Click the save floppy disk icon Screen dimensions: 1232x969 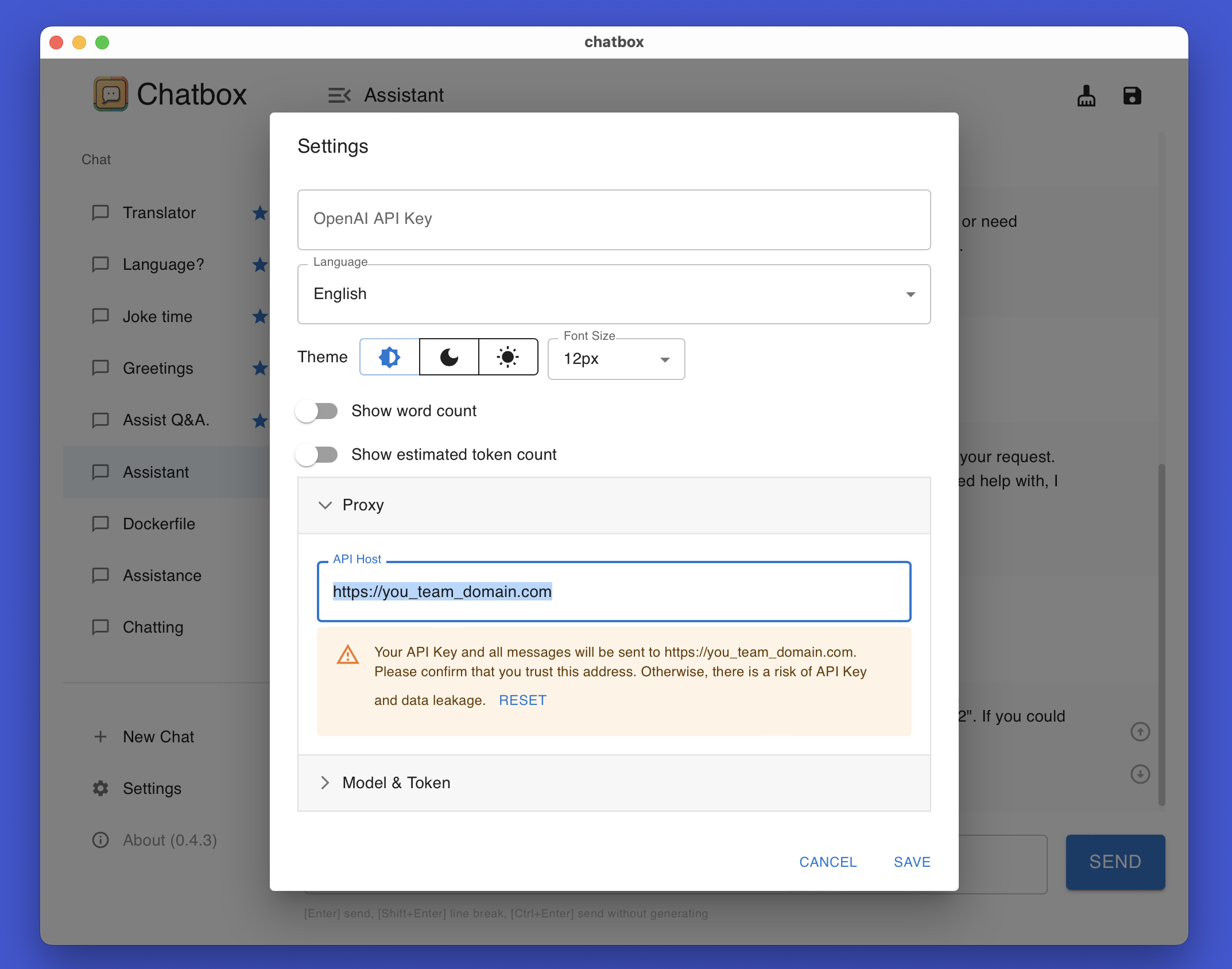pyautogui.click(x=1132, y=95)
